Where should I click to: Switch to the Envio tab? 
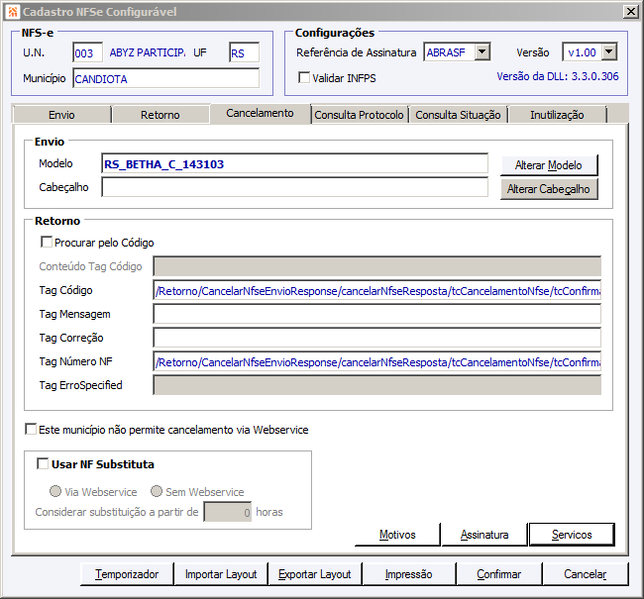coord(62,115)
